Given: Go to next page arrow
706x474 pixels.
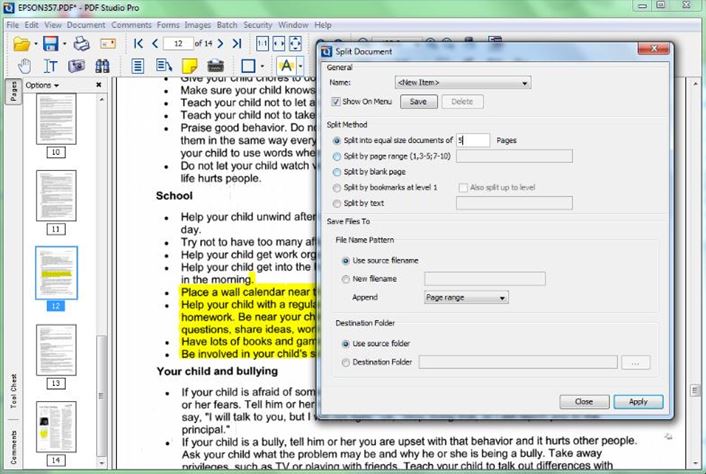Looking at the screenshot, I should (220, 43).
